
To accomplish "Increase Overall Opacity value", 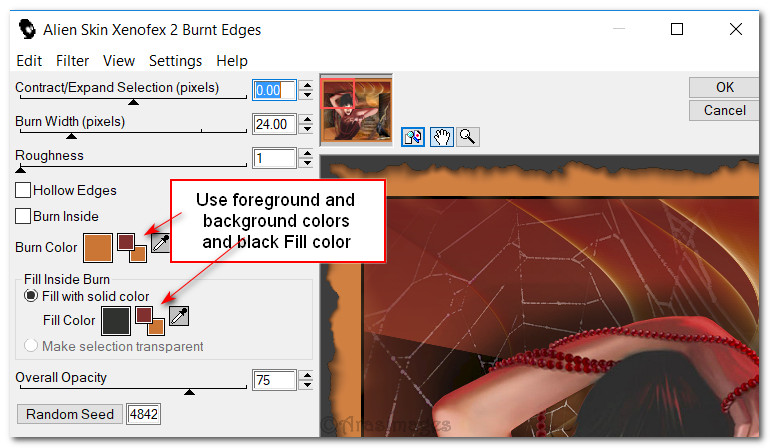I will (x=307, y=375).
